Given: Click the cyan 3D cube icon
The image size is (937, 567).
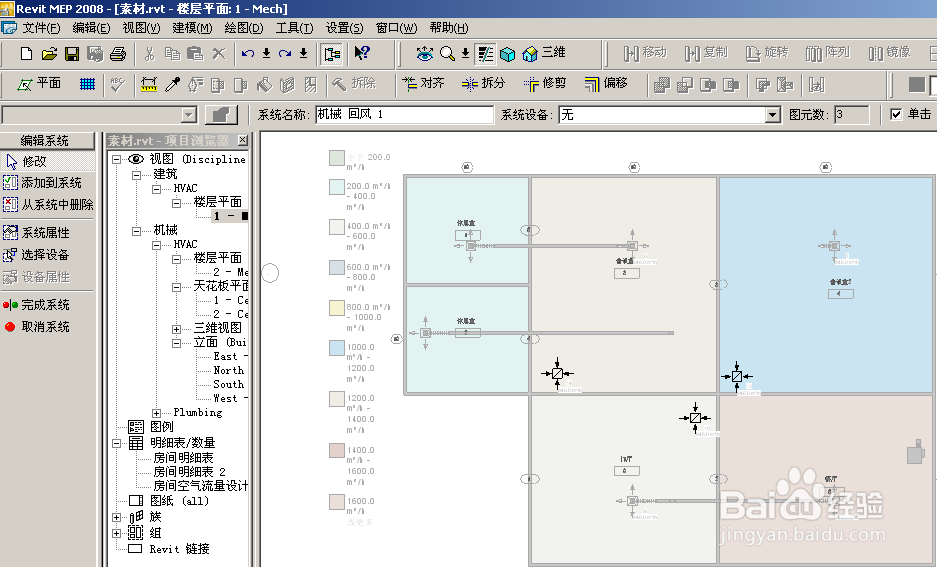Looking at the screenshot, I should [507, 54].
